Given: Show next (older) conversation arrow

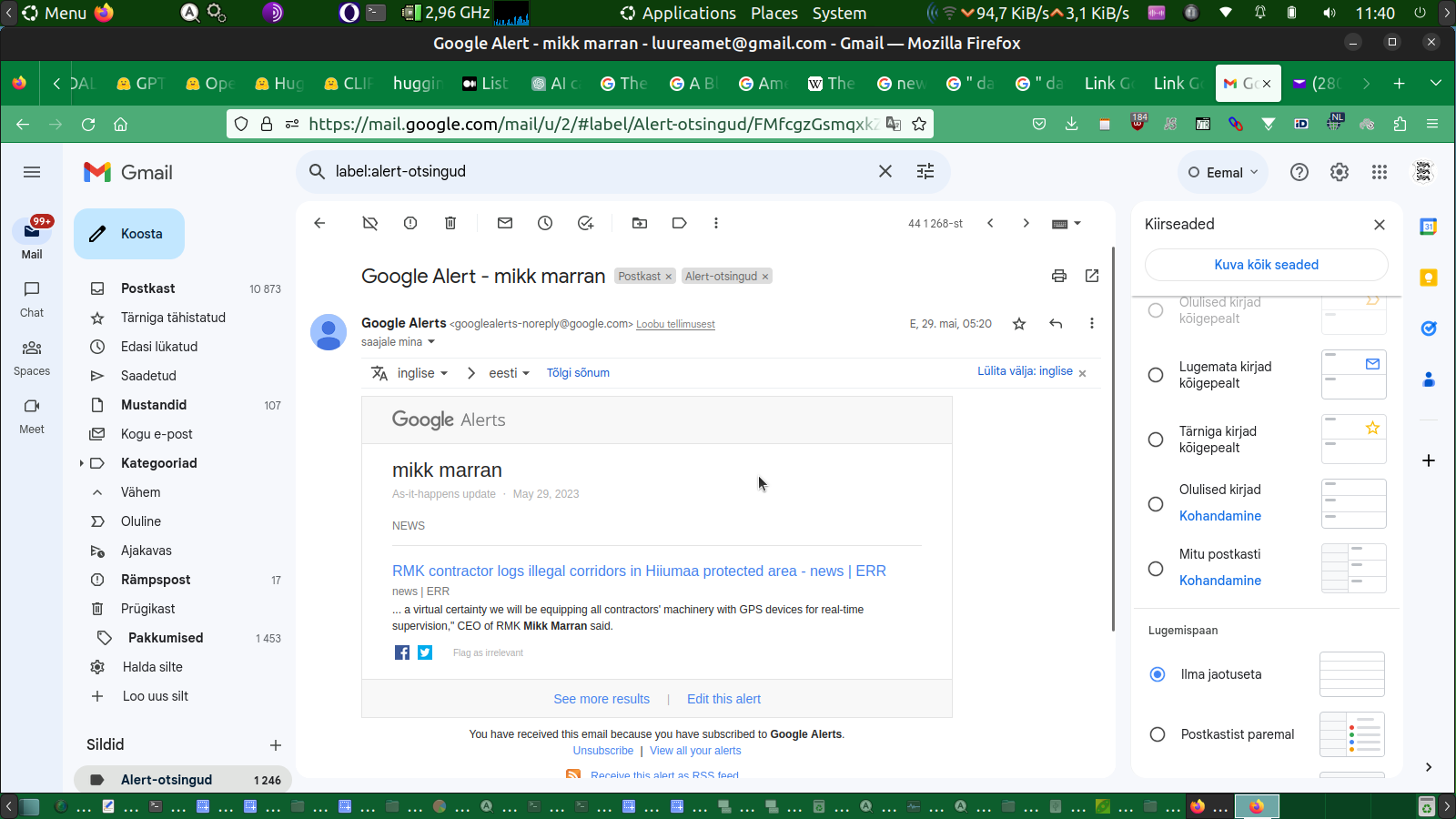Looking at the screenshot, I should point(1026,223).
